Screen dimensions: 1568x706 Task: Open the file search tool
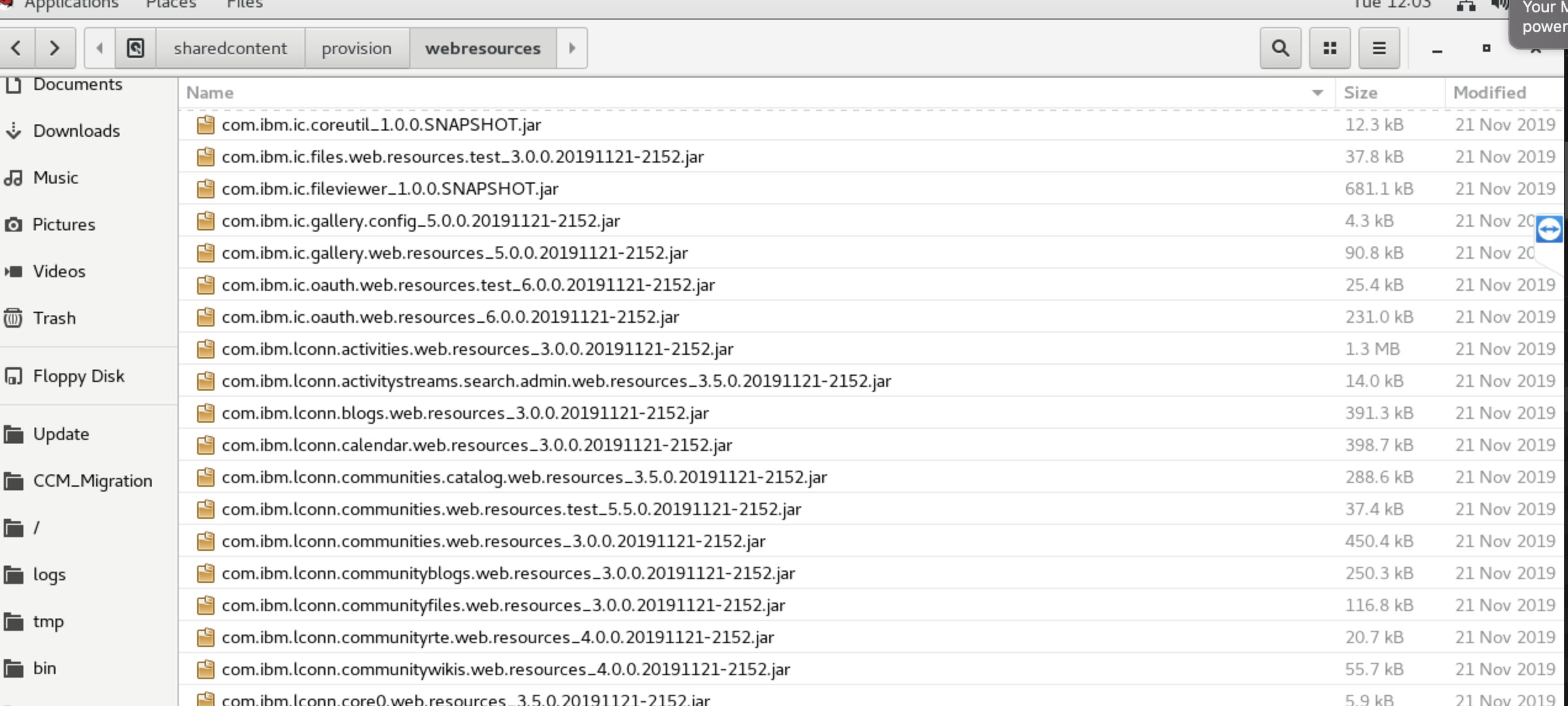(x=1280, y=48)
